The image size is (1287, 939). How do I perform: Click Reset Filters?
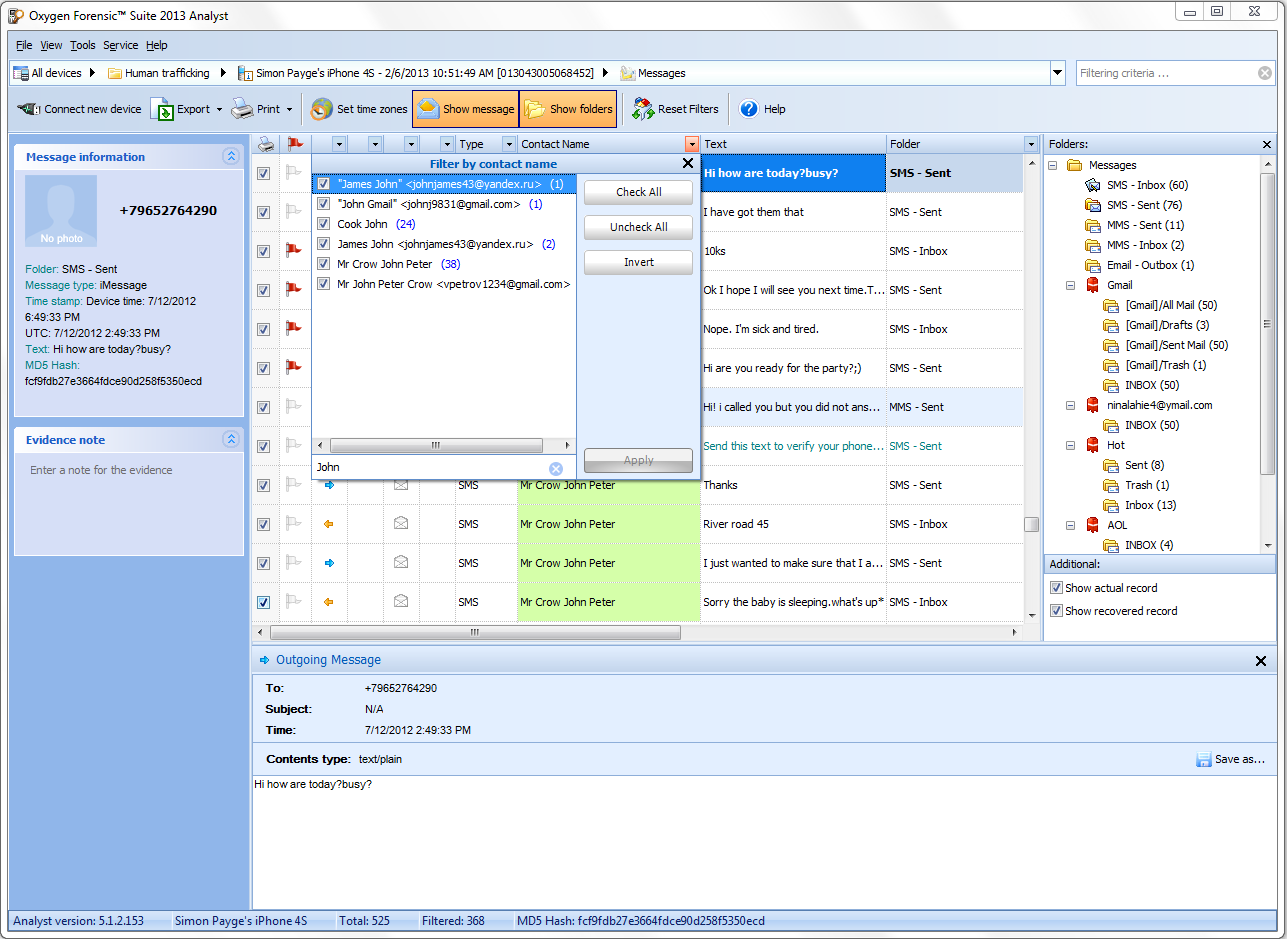675,109
